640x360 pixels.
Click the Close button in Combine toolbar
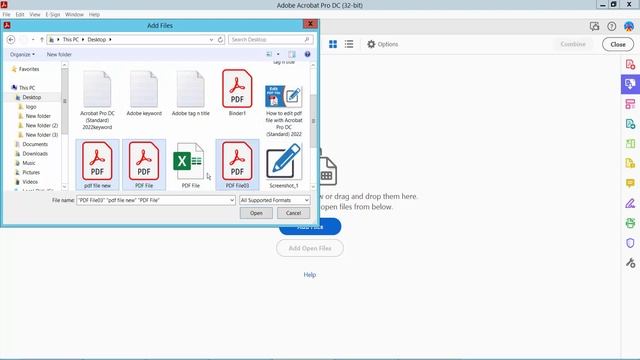(618, 44)
